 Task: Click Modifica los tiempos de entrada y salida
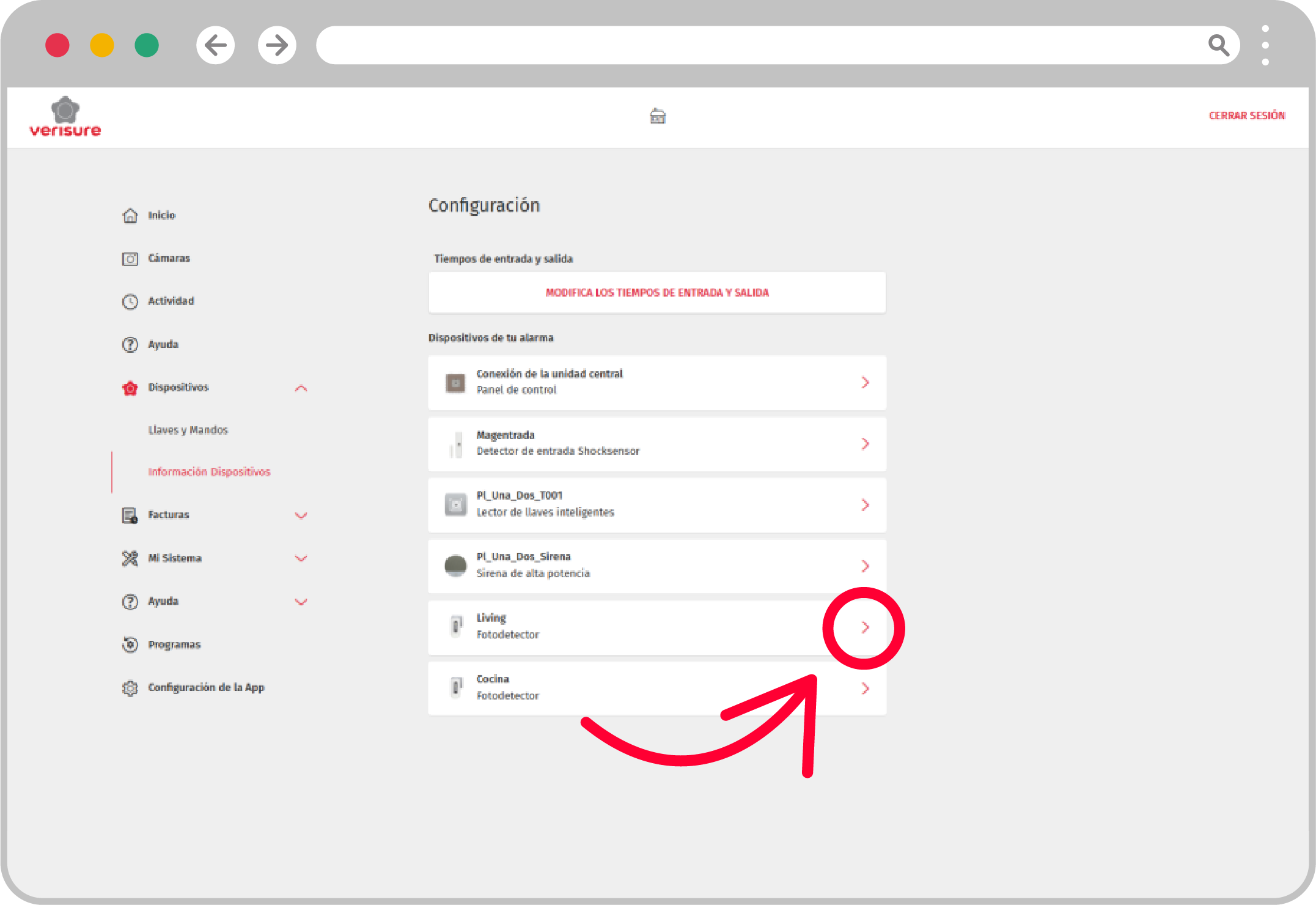(x=657, y=293)
